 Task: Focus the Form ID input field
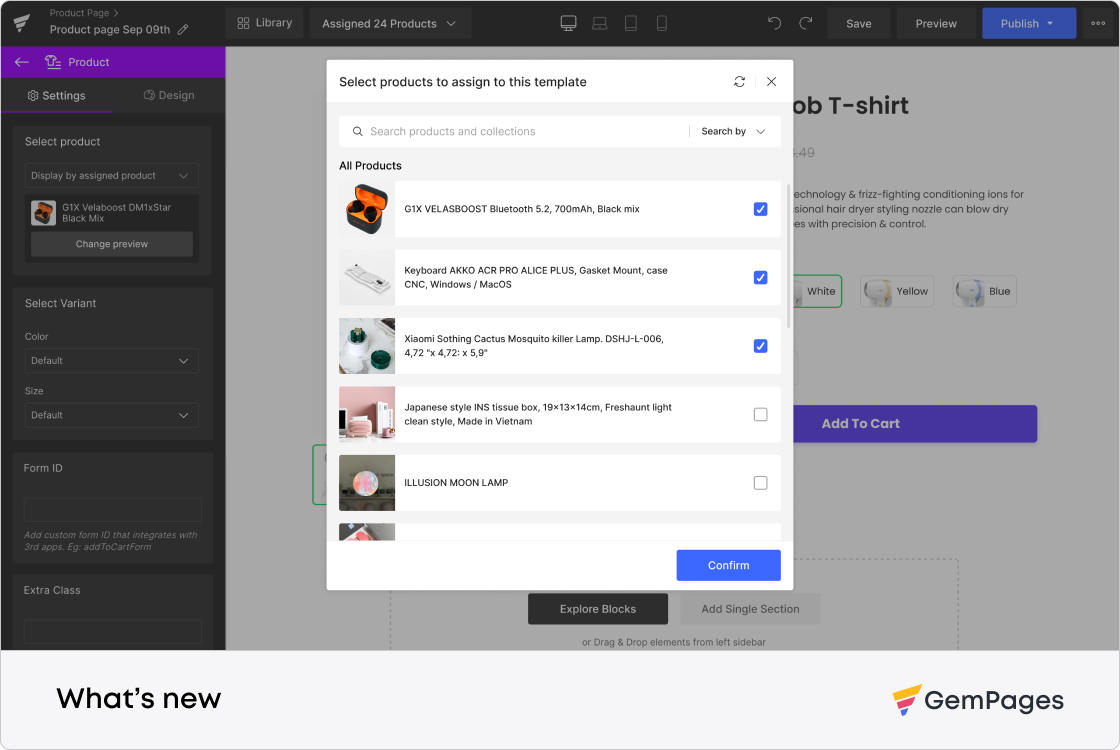coord(113,510)
